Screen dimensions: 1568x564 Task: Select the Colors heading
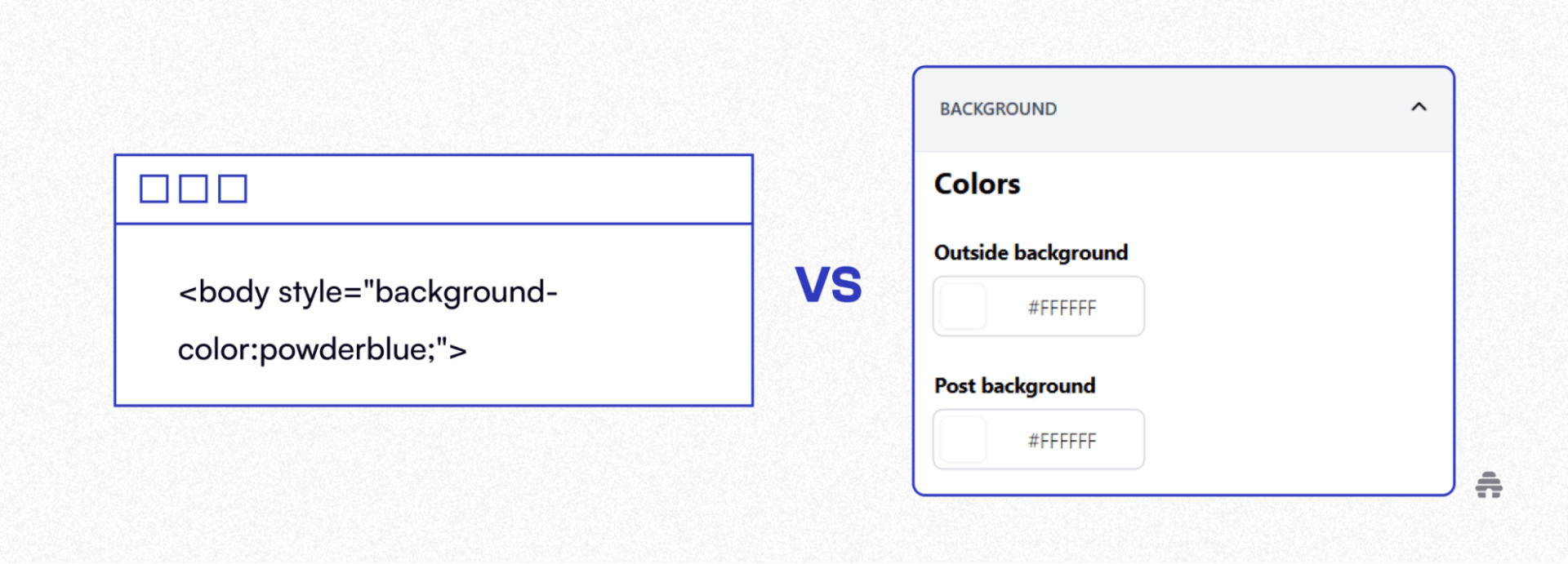click(x=977, y=184)
